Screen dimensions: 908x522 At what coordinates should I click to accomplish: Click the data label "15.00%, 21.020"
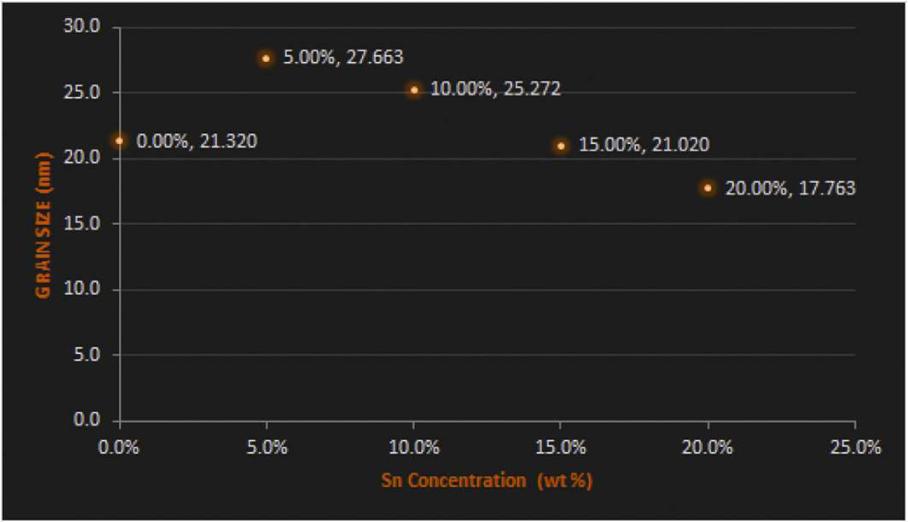(644, 145)
